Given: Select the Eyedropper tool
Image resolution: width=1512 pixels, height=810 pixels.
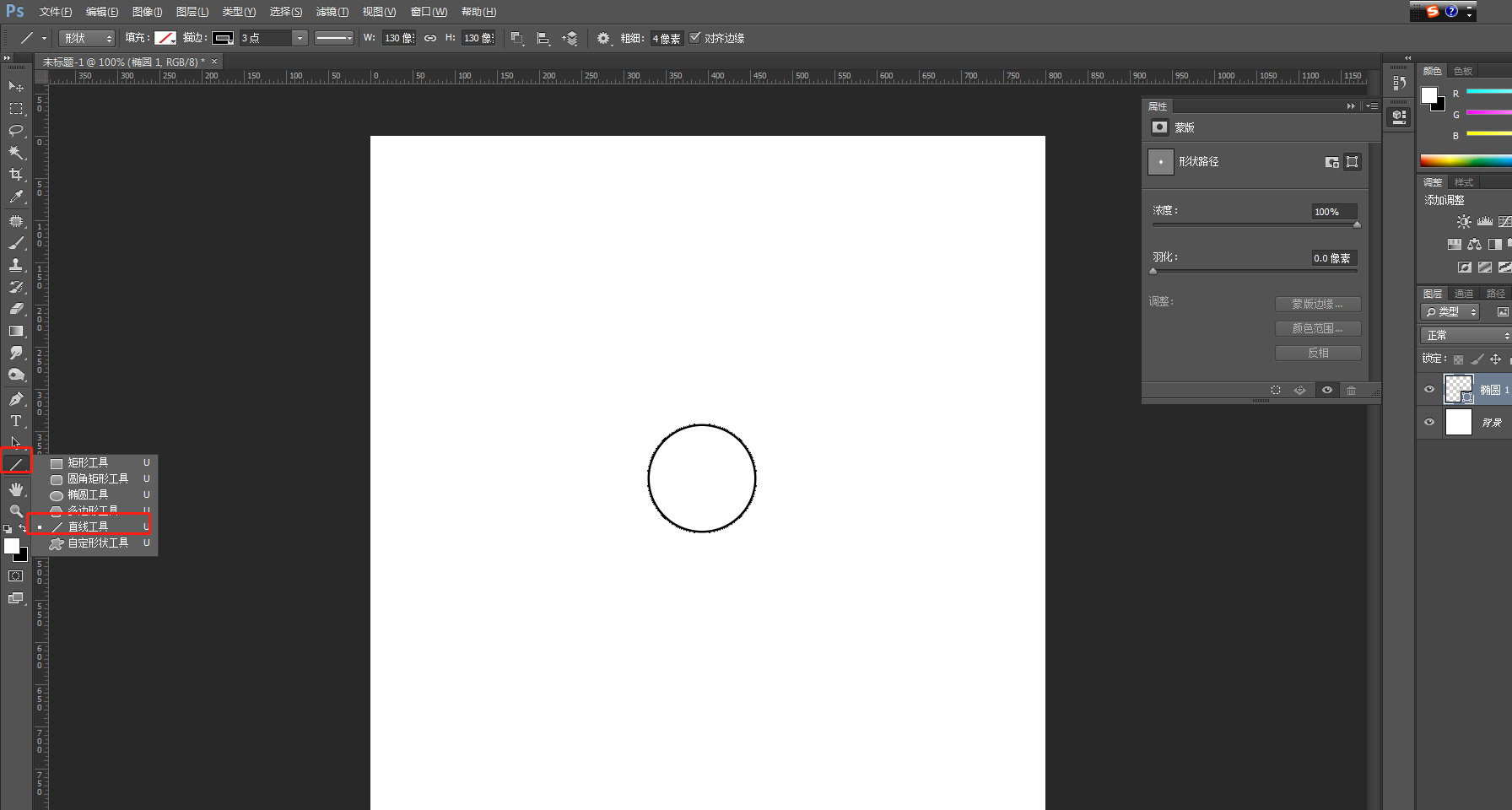Looking at the screenshot, I should tap(15, 197).
